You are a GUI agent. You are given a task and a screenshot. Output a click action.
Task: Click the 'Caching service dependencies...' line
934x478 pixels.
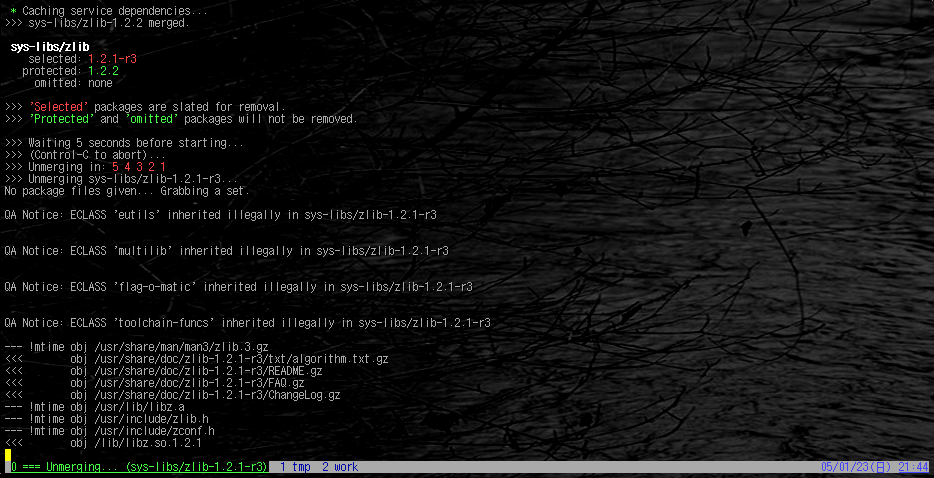[x=110, y=11]
